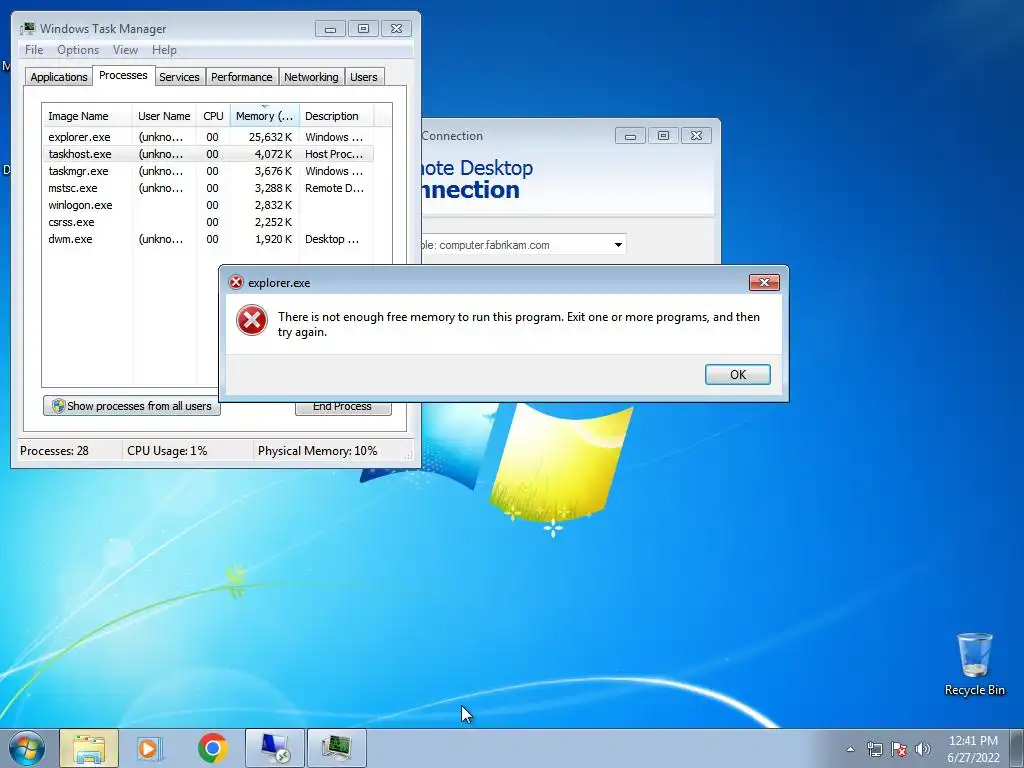This screenshot has height=768, width=1024.
Task: Select the winlogon.exe process row
Action: [x=208, y=205]
